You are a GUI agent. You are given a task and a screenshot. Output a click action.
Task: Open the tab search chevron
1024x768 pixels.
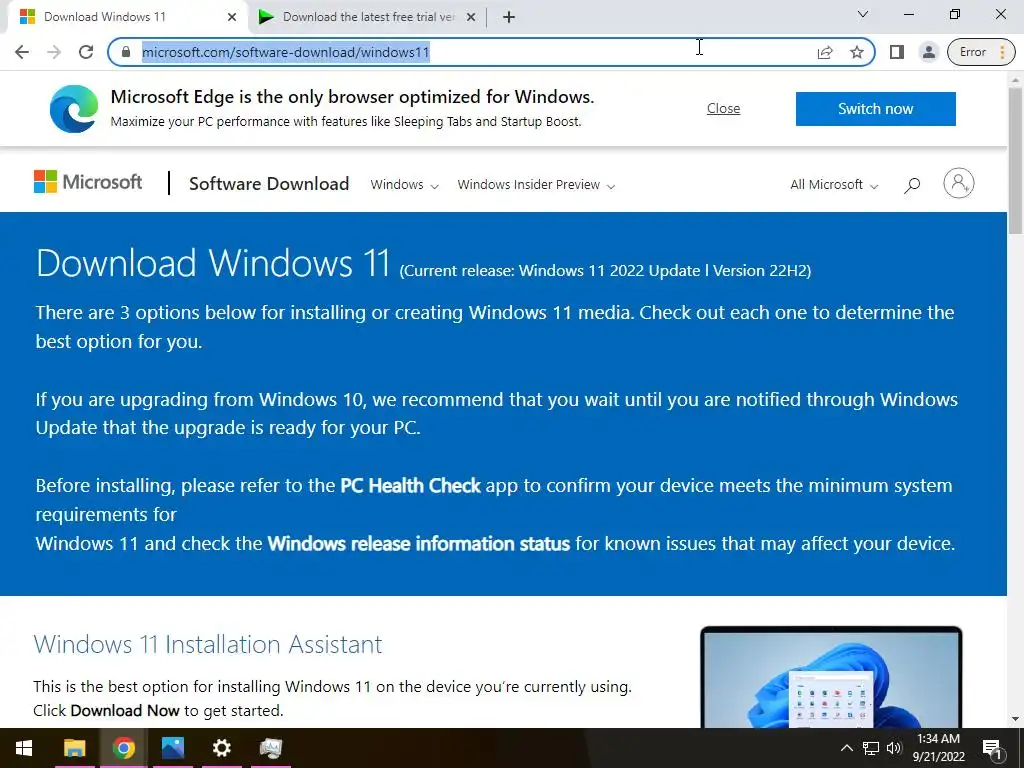(x=863, y=14)
